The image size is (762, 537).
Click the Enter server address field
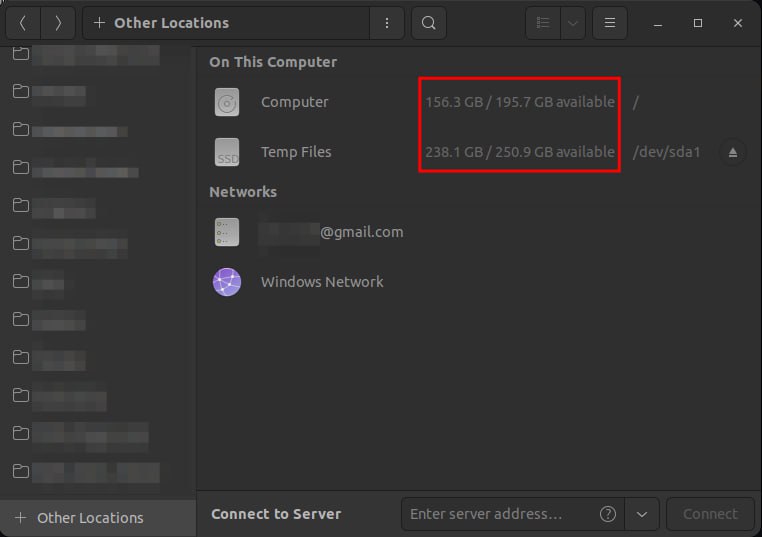tap(501, 514)
